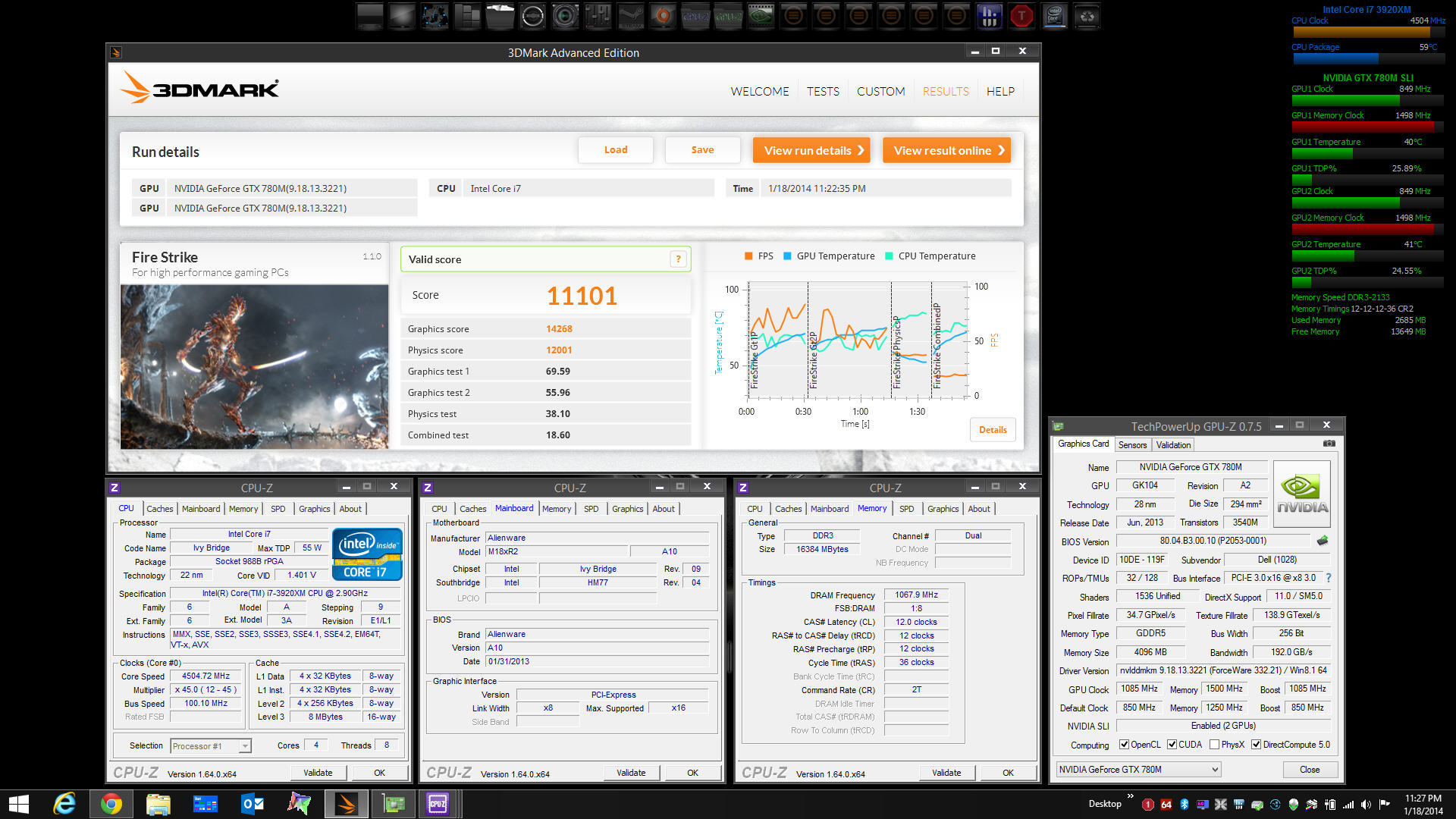Open Google Chrome from the taskbar
1456x819 pixels.
[x=111, y=804]
